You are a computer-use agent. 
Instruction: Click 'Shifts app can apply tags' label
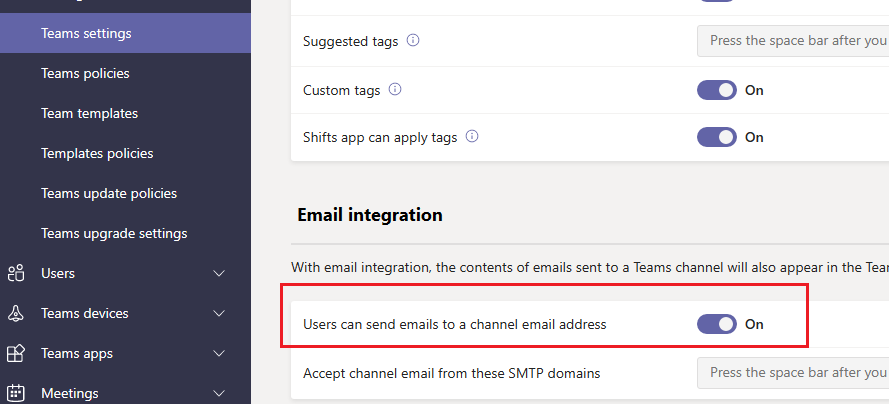[380, 138]
